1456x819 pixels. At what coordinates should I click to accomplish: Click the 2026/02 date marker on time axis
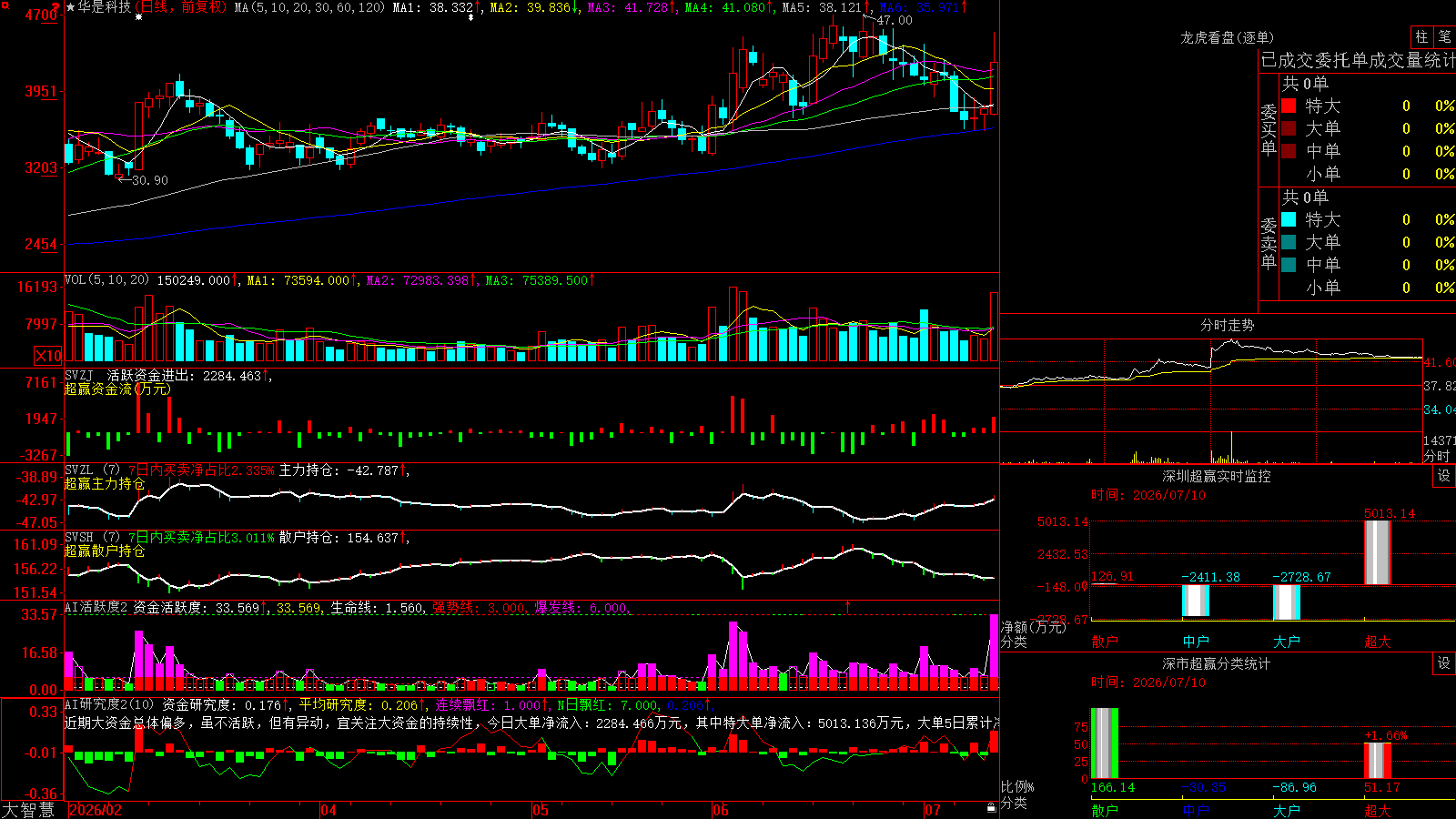(96, 810)
